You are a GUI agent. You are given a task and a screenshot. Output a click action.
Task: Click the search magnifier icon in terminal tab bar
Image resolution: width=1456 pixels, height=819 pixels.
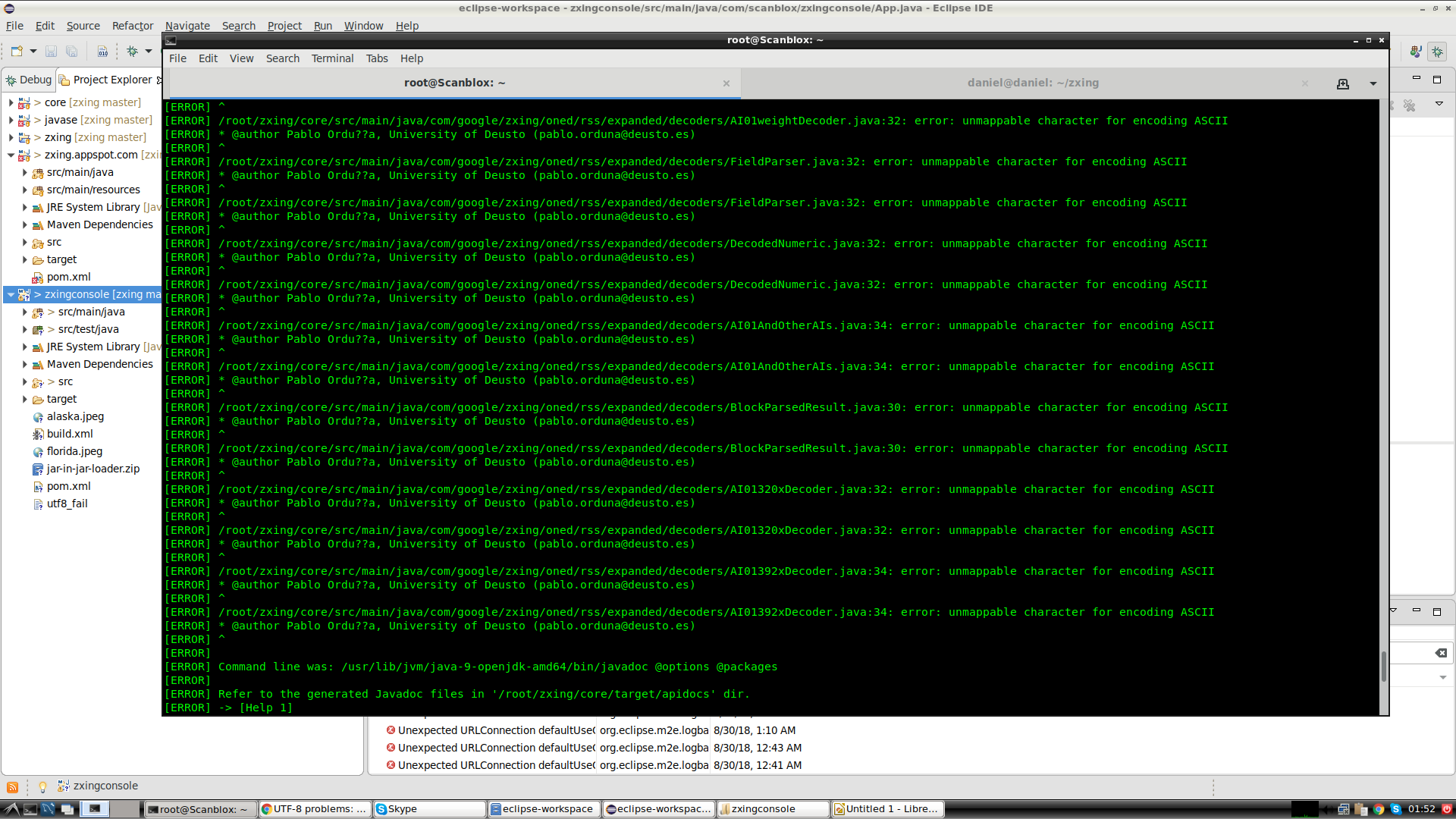point(1344,84)
